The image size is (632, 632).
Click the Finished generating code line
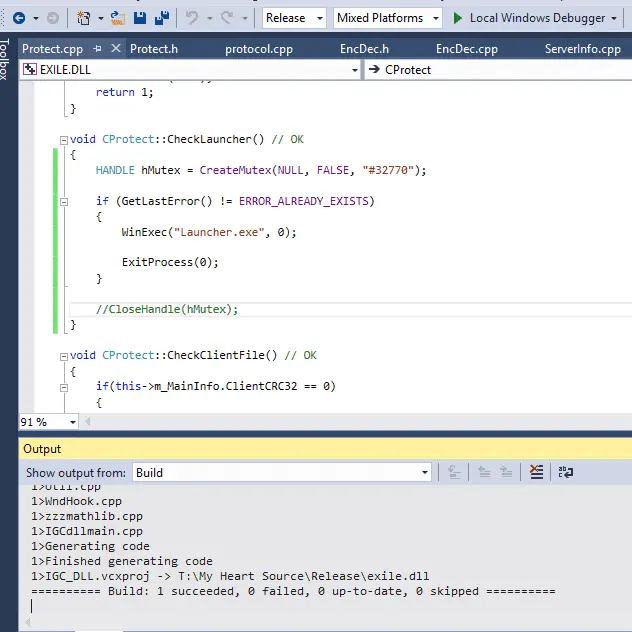click(x=122, y=561)
